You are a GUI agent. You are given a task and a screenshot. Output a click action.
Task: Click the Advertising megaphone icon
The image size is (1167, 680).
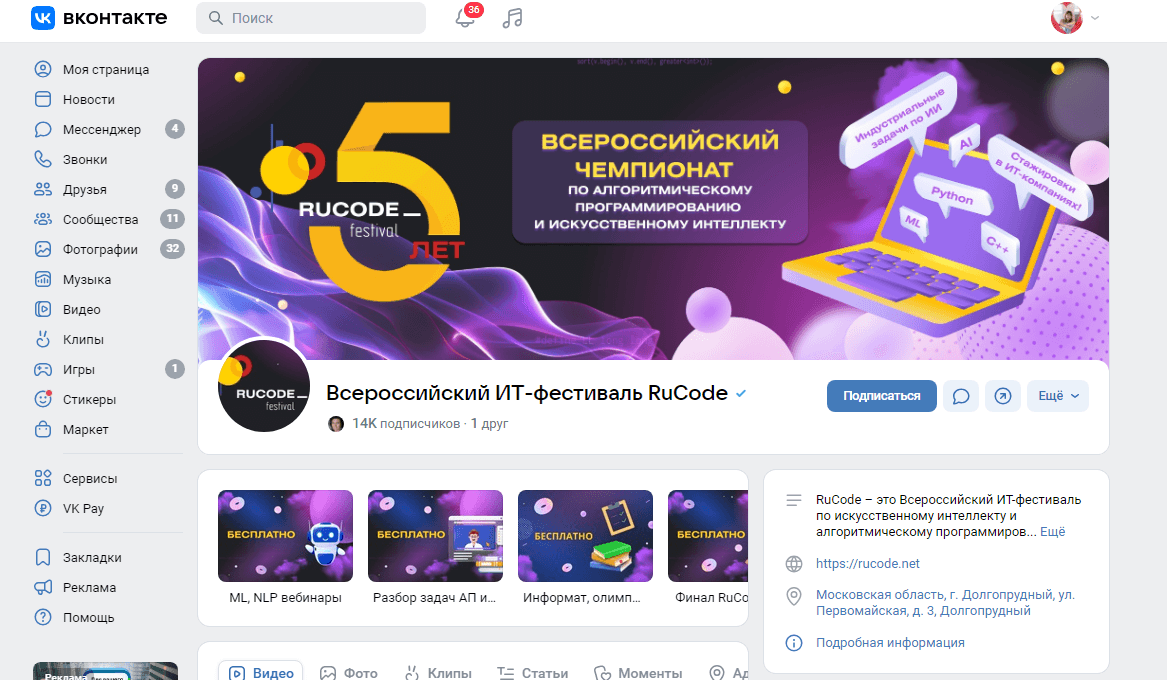pyautogui.click(x=43, y=587)
